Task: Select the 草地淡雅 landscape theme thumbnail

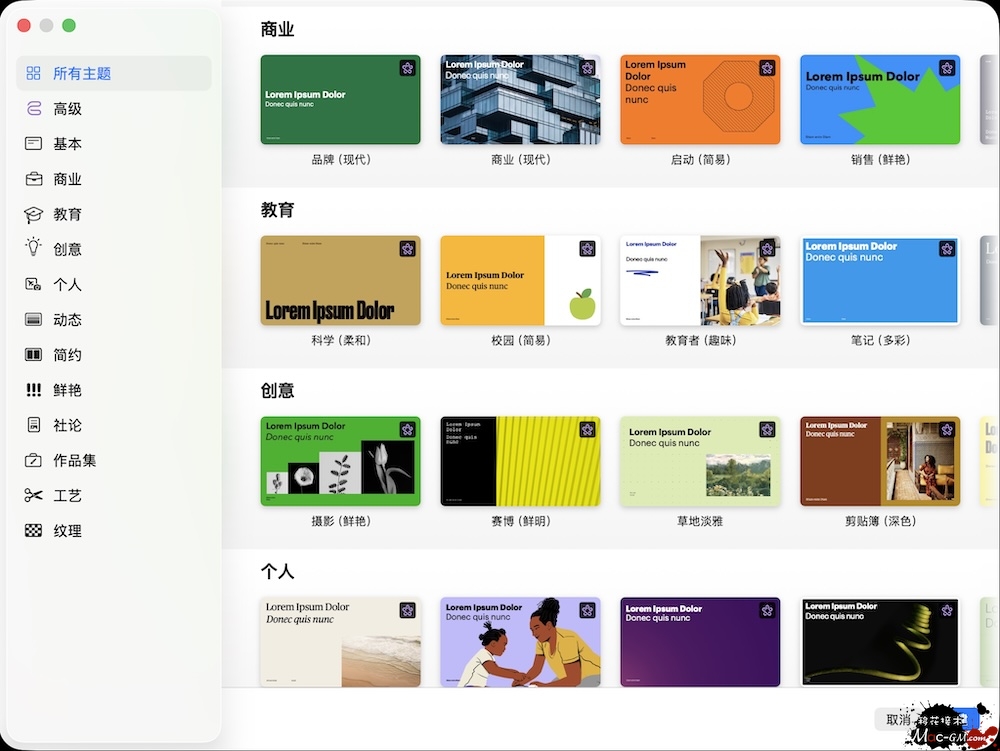Action: [700, 461]
